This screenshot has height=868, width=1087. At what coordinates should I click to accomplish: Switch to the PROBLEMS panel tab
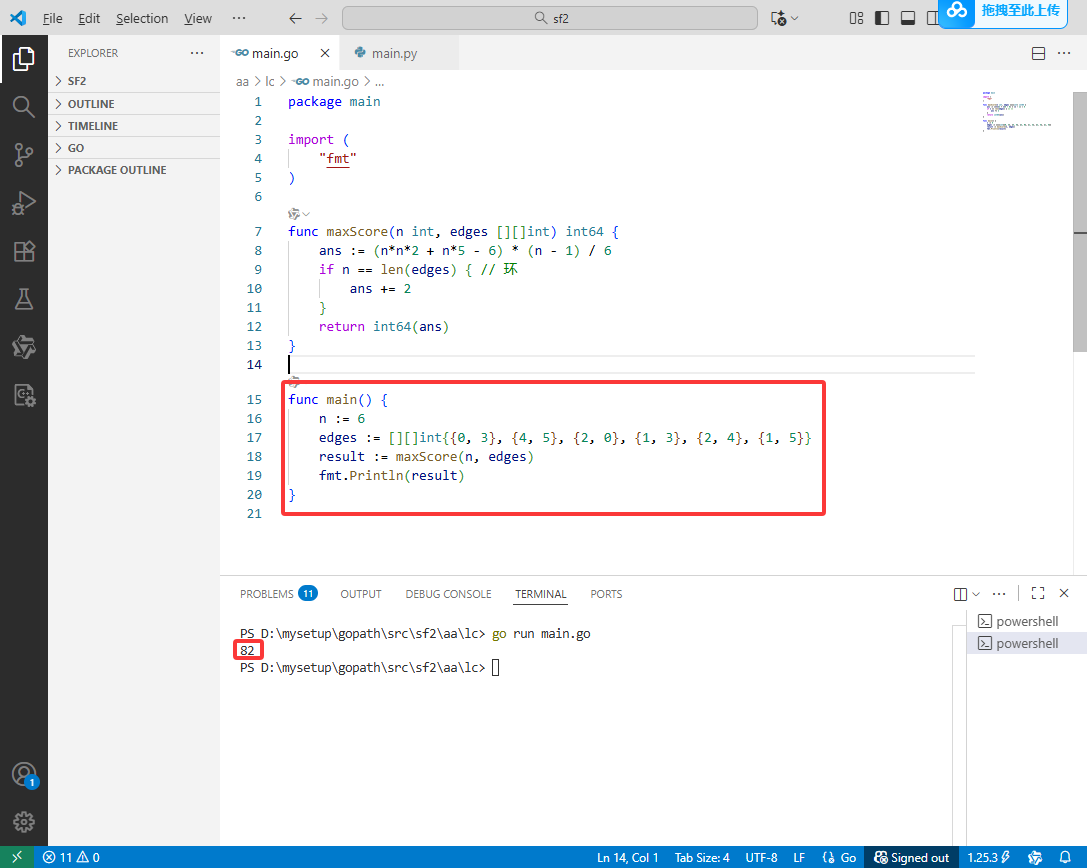tap(278, 594)
